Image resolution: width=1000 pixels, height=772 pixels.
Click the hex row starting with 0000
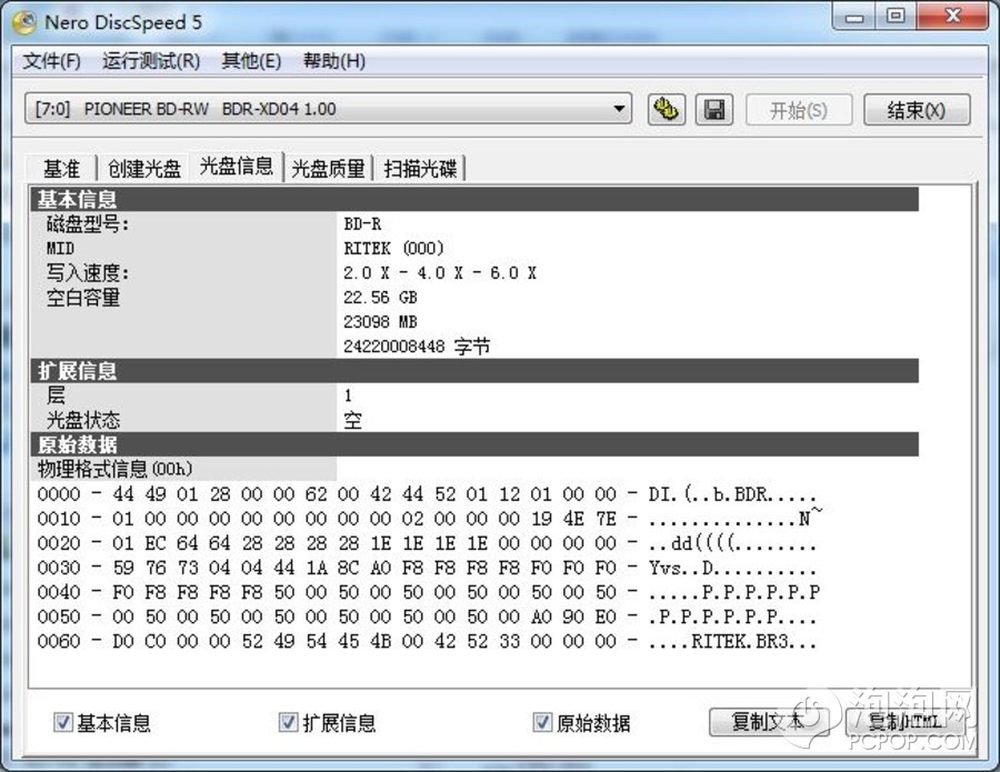point(427,494)
